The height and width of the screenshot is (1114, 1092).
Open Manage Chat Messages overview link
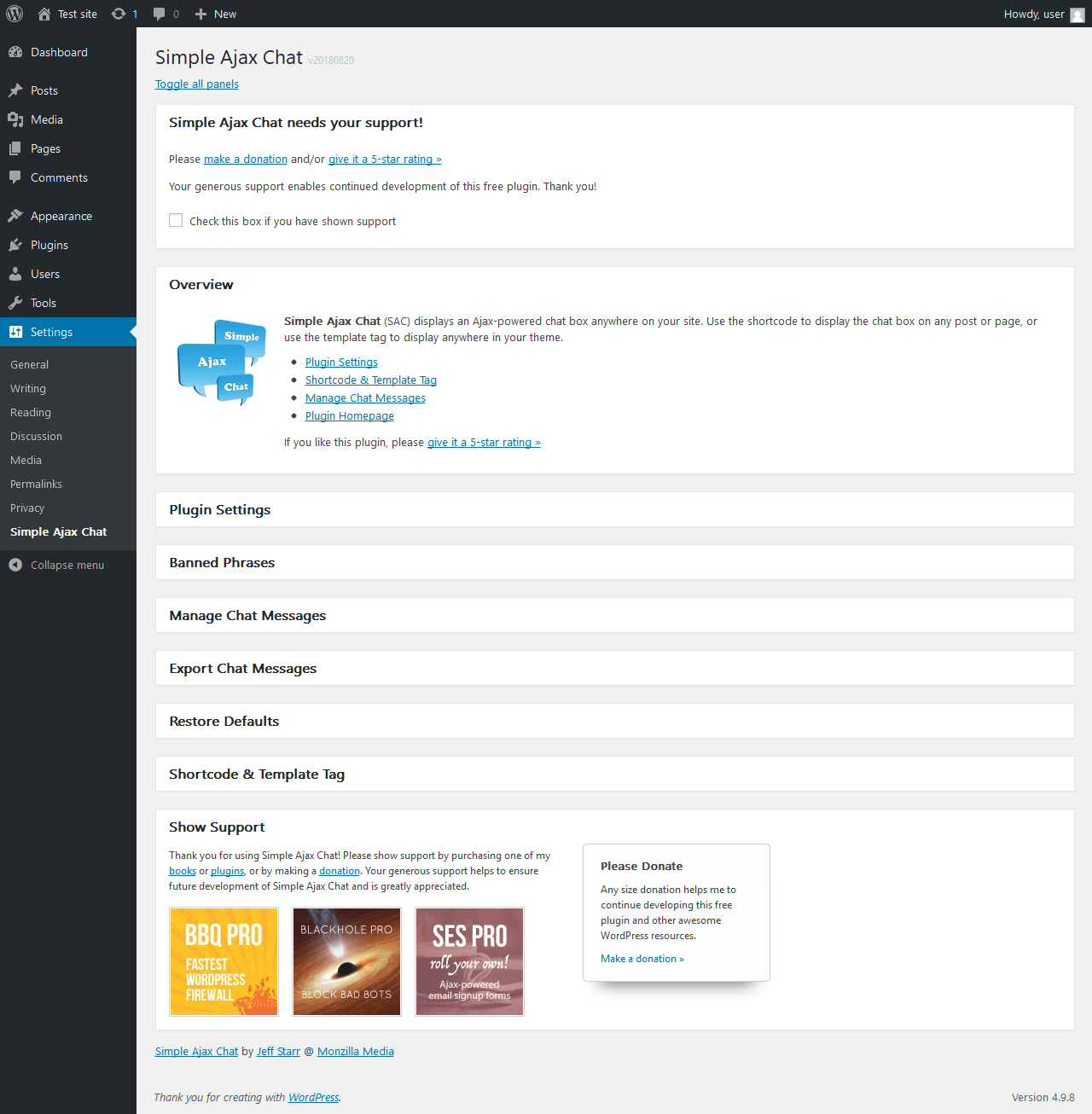365,397
